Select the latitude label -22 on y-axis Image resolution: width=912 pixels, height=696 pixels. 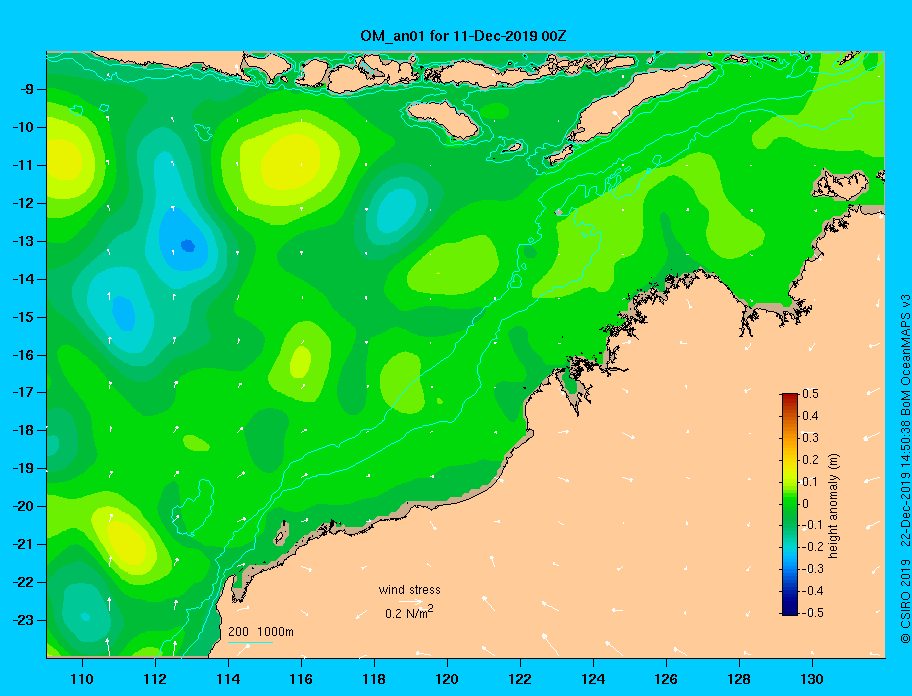pyautogui.click(x=23, y=582)
